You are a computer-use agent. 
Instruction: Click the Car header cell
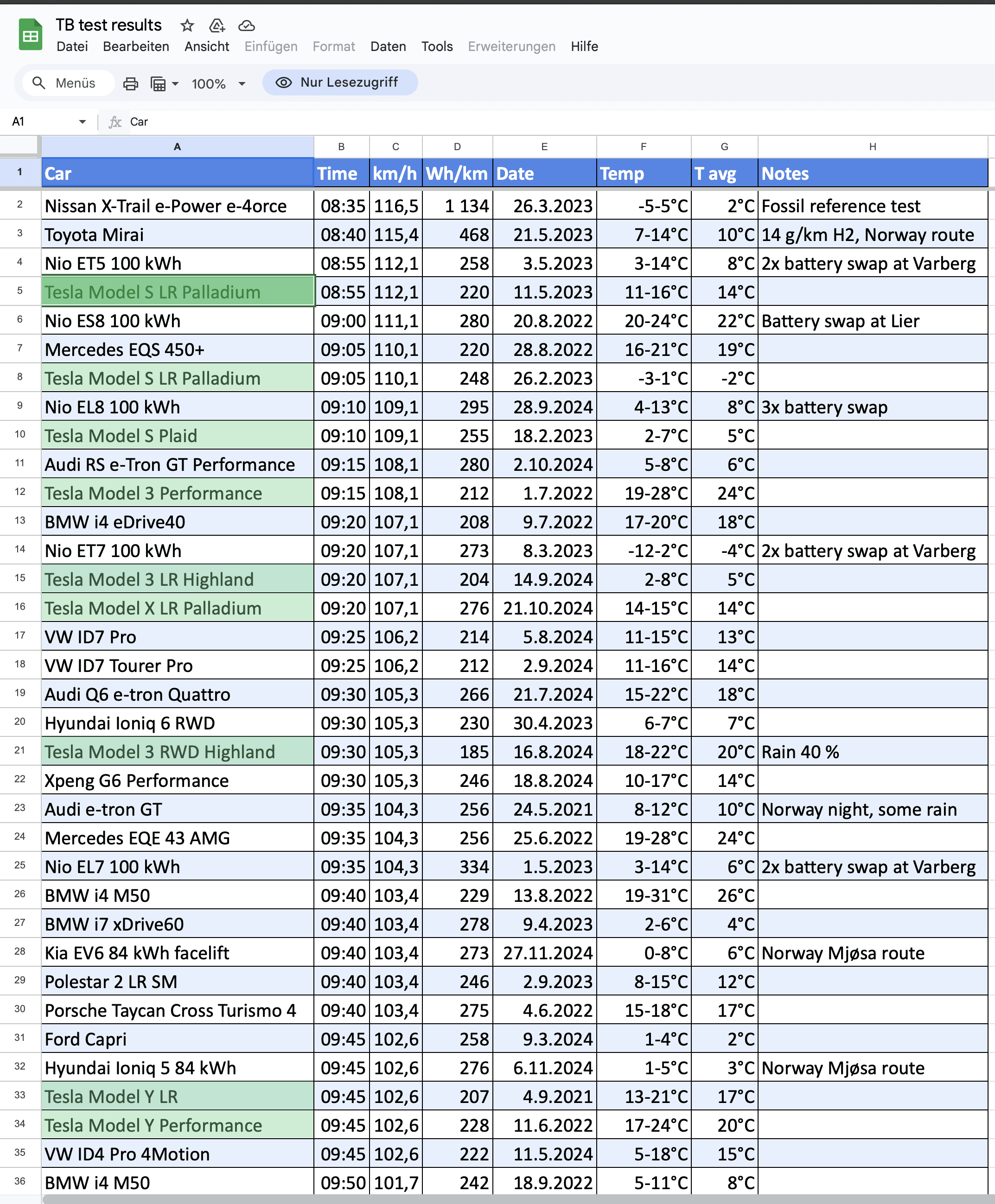click(178, 173)
